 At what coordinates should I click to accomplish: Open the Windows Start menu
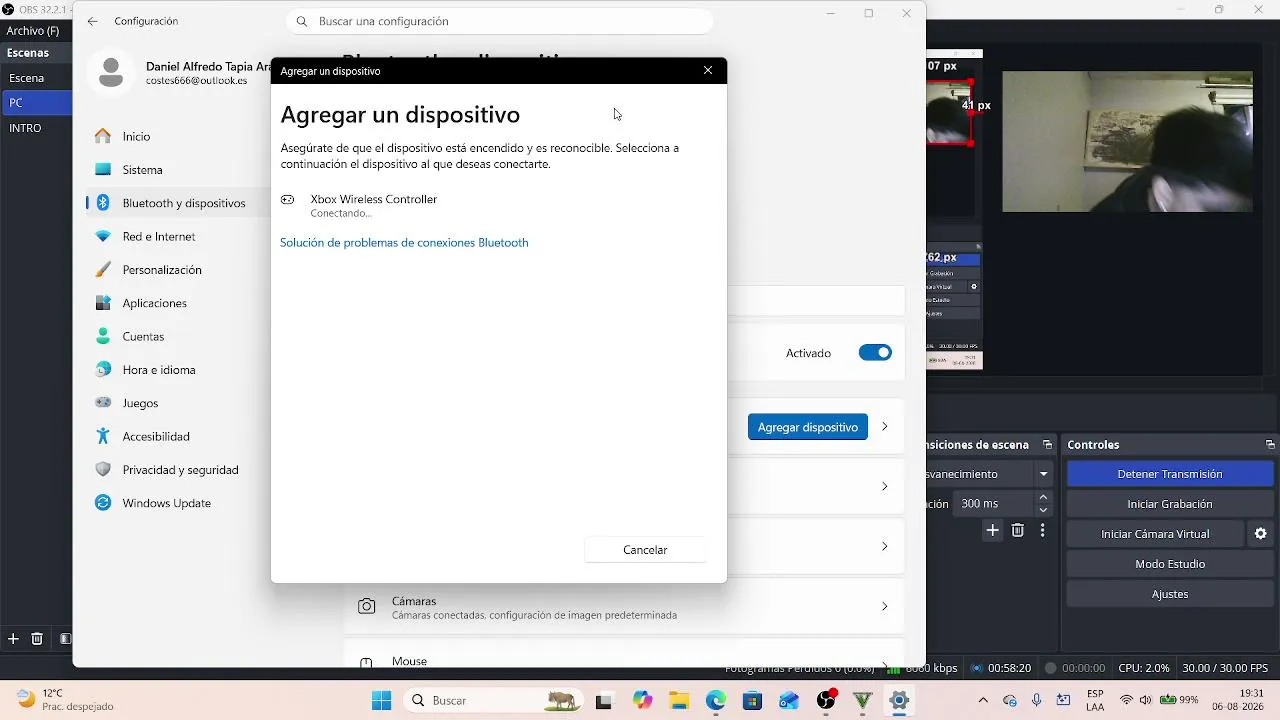pos(381,700)
